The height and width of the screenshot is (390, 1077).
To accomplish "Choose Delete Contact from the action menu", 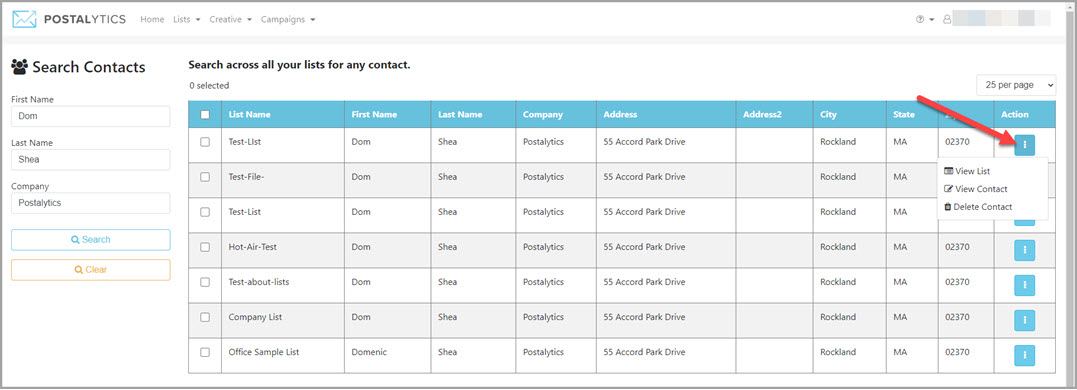I will pyautogui.click(x=978, y=207).
